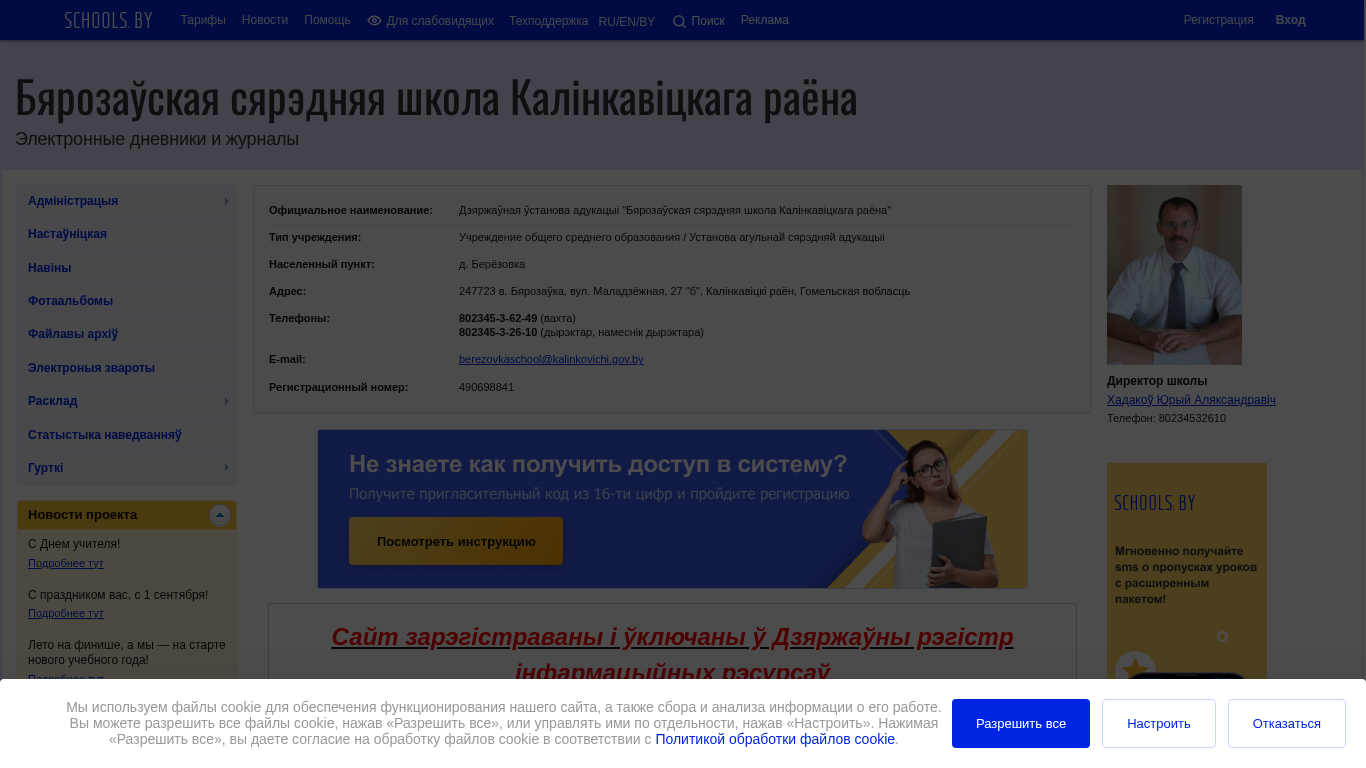Click the director's photo
The height and width of the screenshot is (768, 1366).
tap(1174, 275)
